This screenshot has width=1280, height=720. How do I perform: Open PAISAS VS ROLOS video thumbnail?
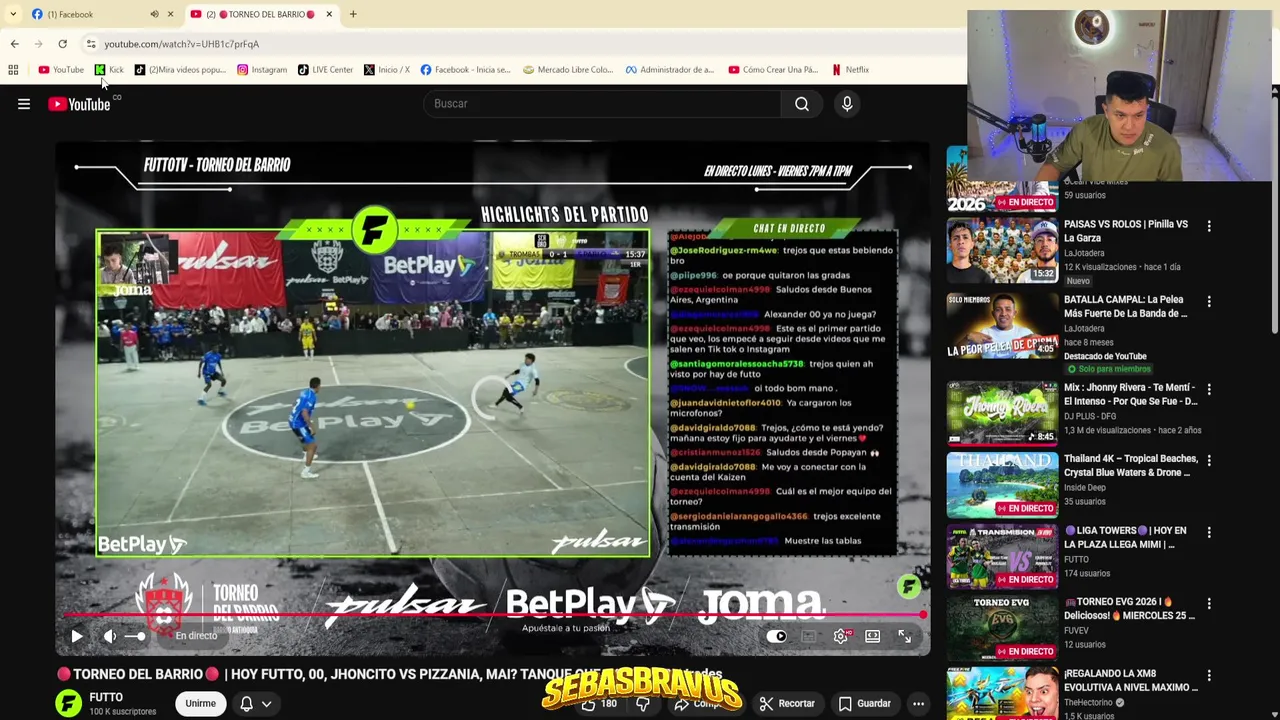pyautogui.click(x=1002, y=250)
